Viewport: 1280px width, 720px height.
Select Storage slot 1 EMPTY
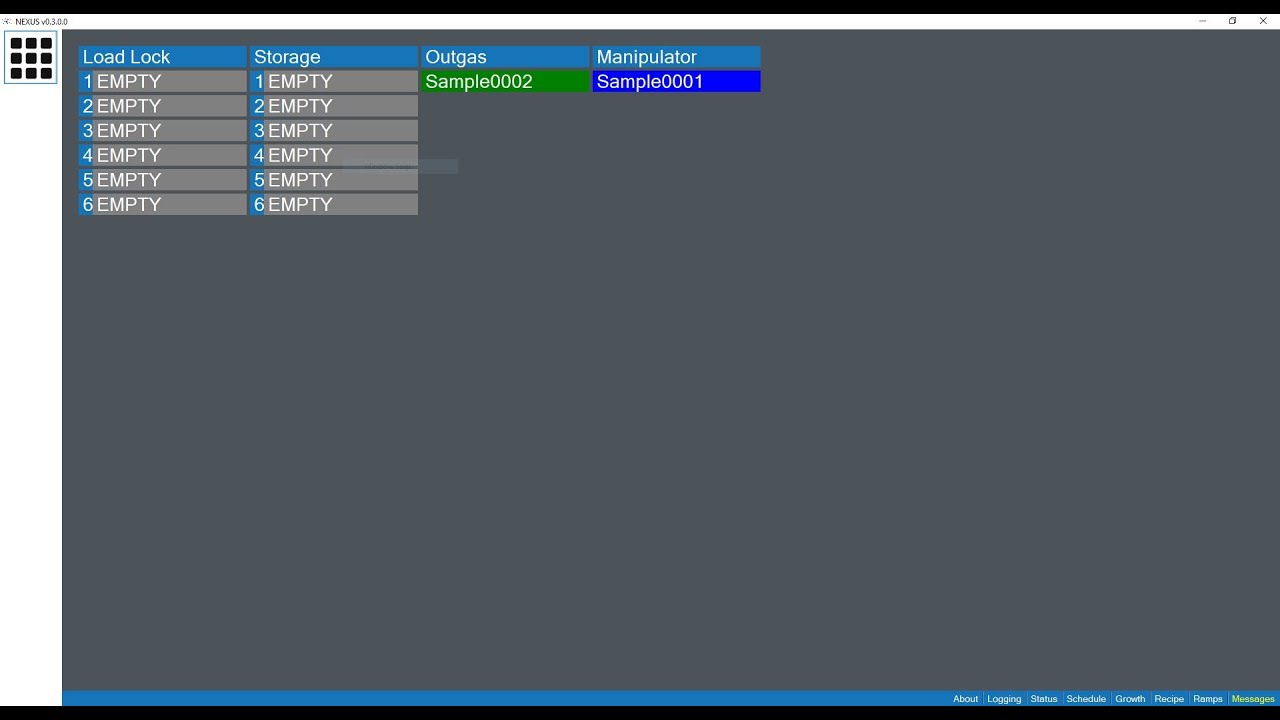(x=334, y=81)
